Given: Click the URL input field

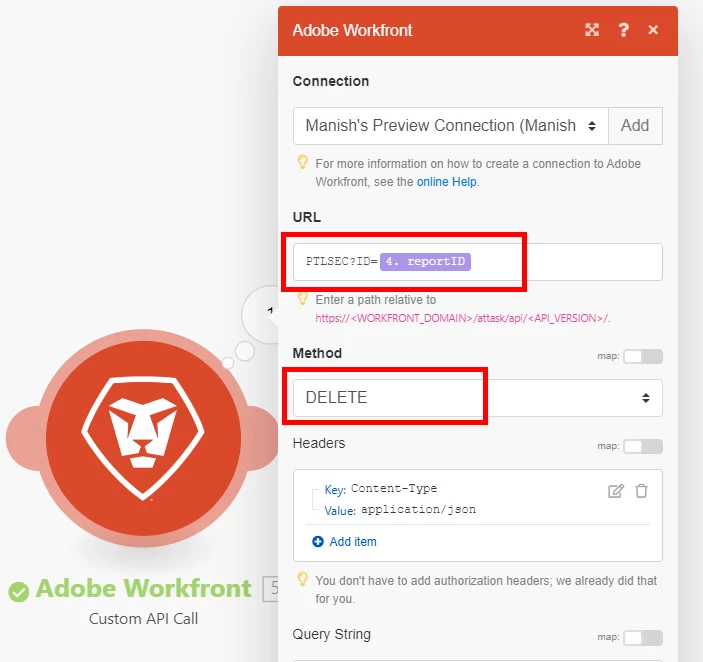Looking at the screenshot, I should point(477,262).
